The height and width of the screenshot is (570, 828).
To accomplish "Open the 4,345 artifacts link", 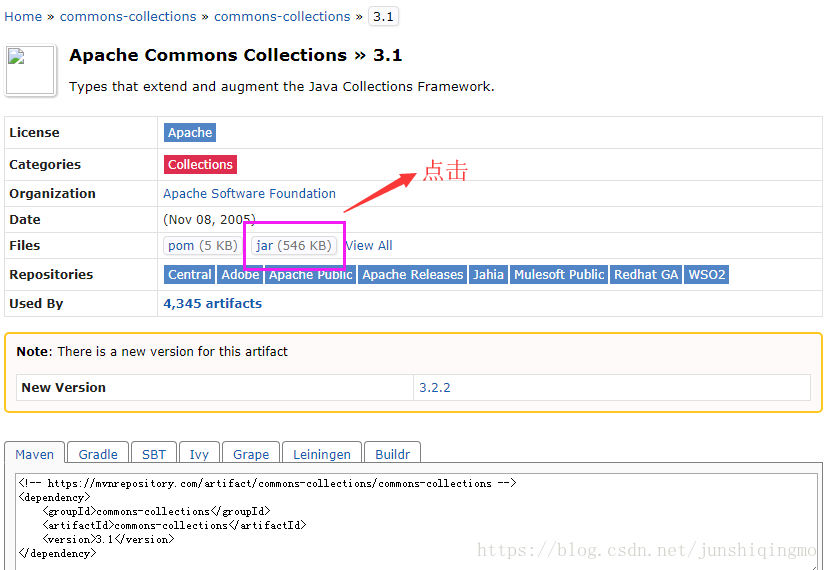I will [x=212, y=304].
